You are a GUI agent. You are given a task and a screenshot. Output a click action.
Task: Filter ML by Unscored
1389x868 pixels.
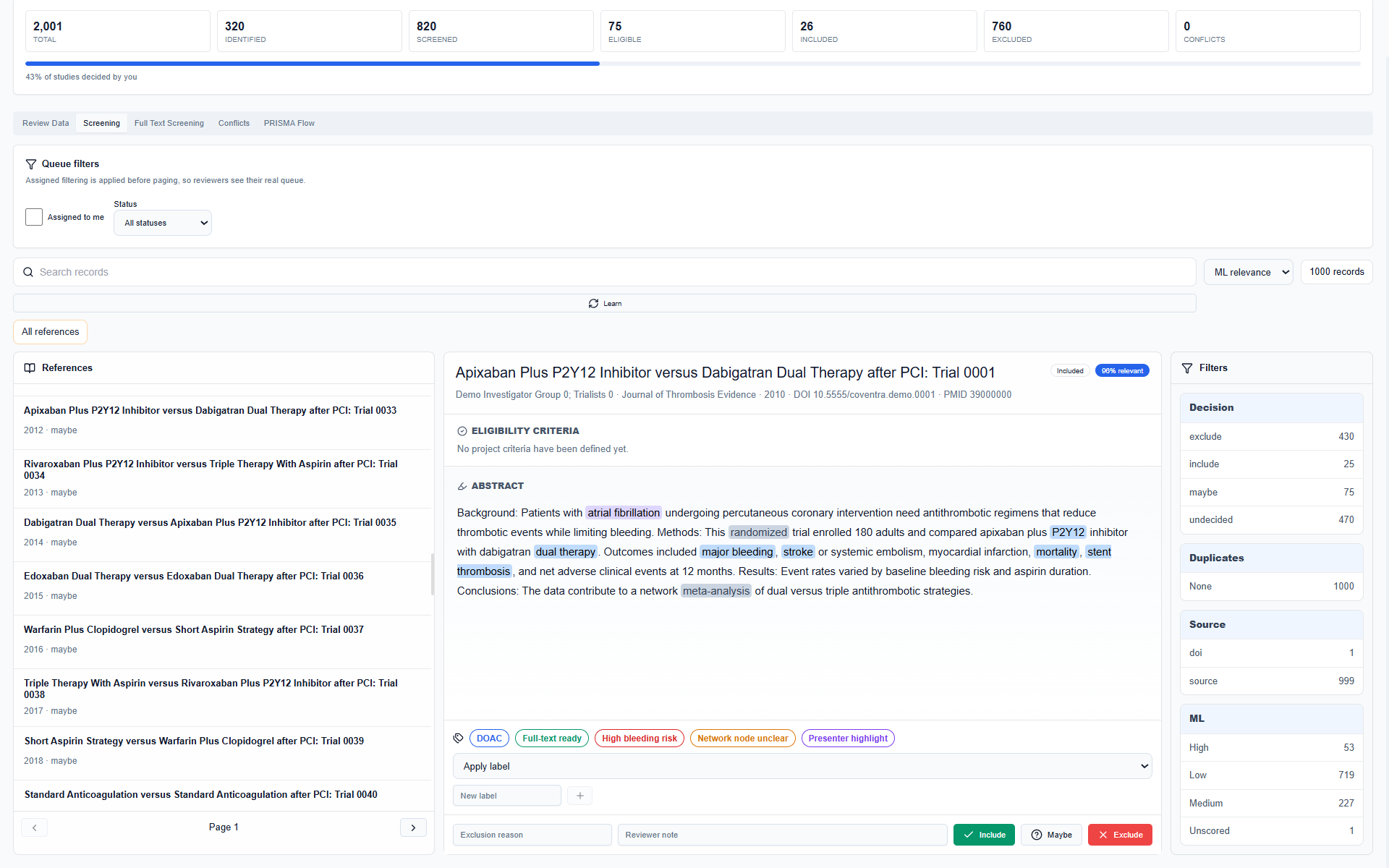(x=1271, y=831)
